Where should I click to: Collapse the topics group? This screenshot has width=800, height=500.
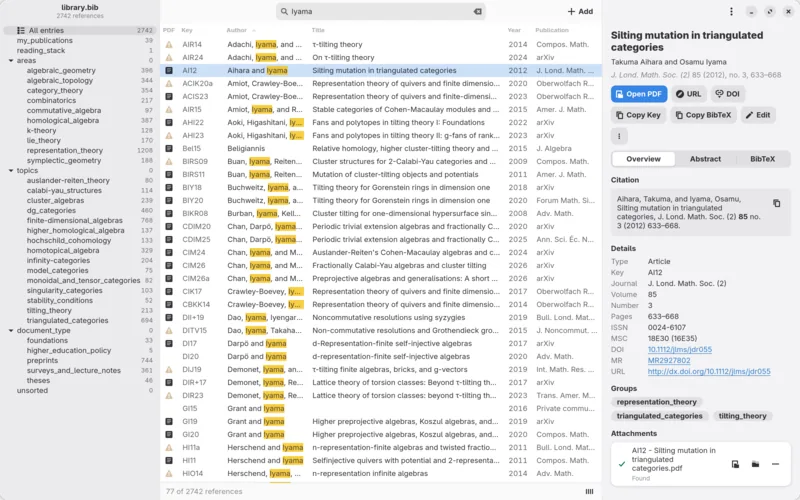11,170
